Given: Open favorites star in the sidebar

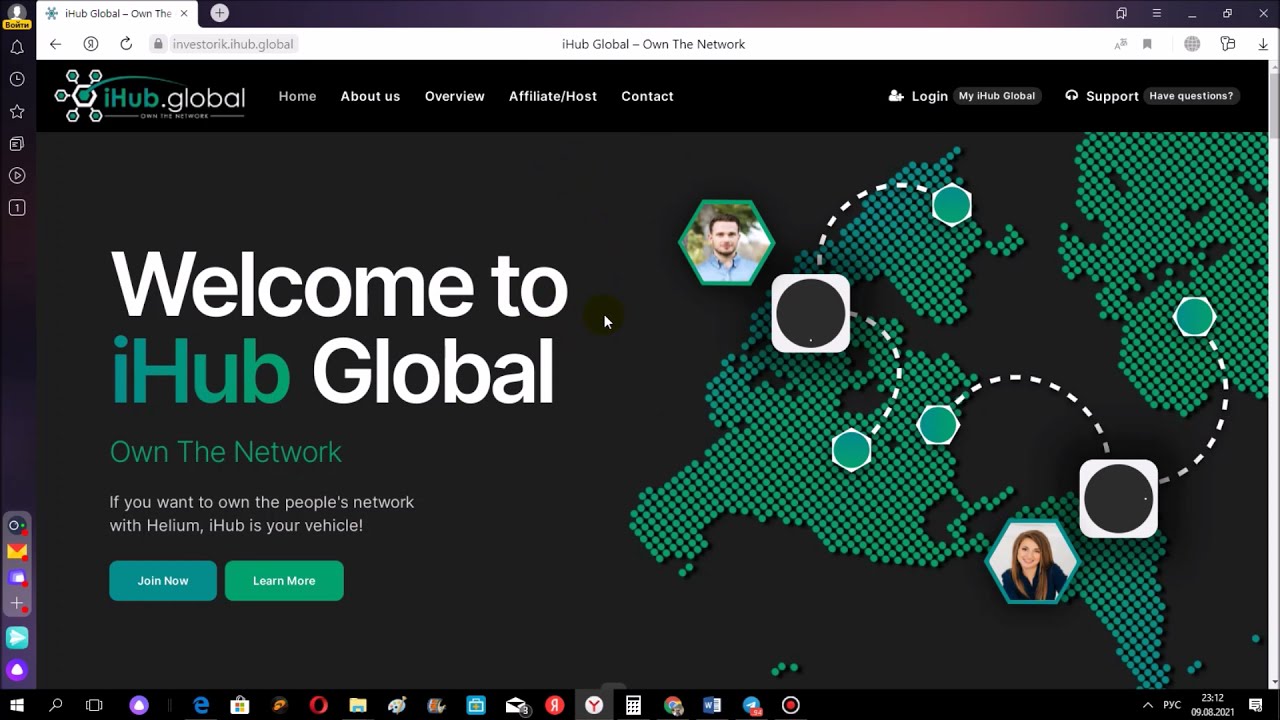Looking at the screenshot, I should click(17, 111).
